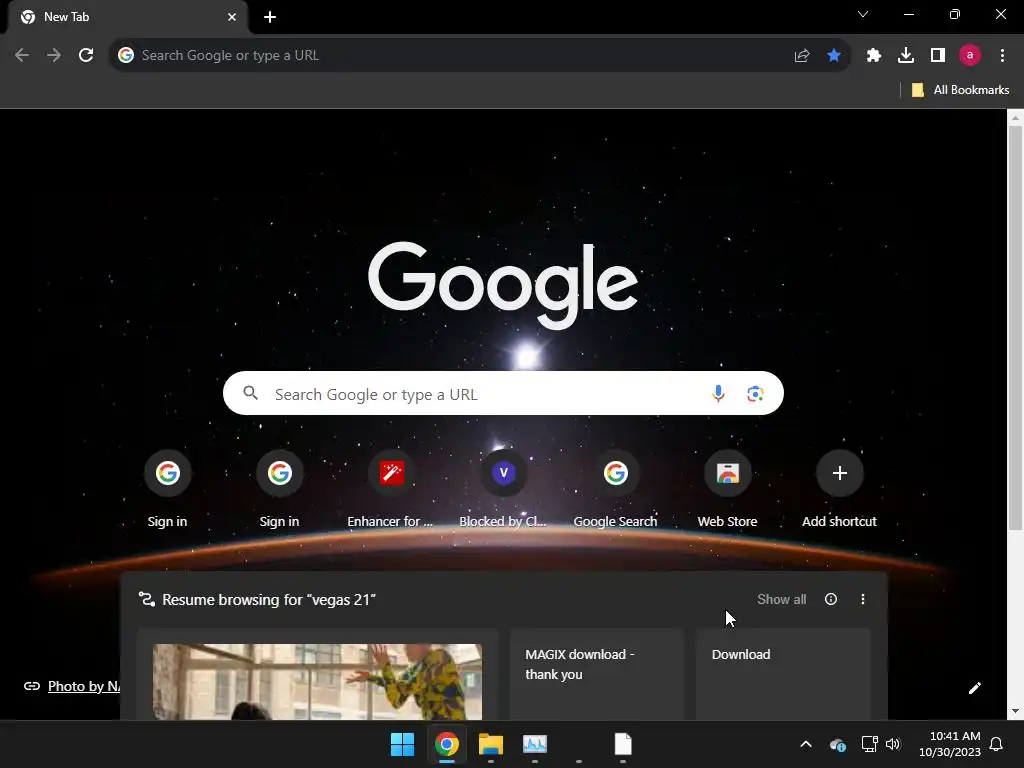Open the dancing person thumbnail card
This screenshot has height=768, width=1024.
317,675
